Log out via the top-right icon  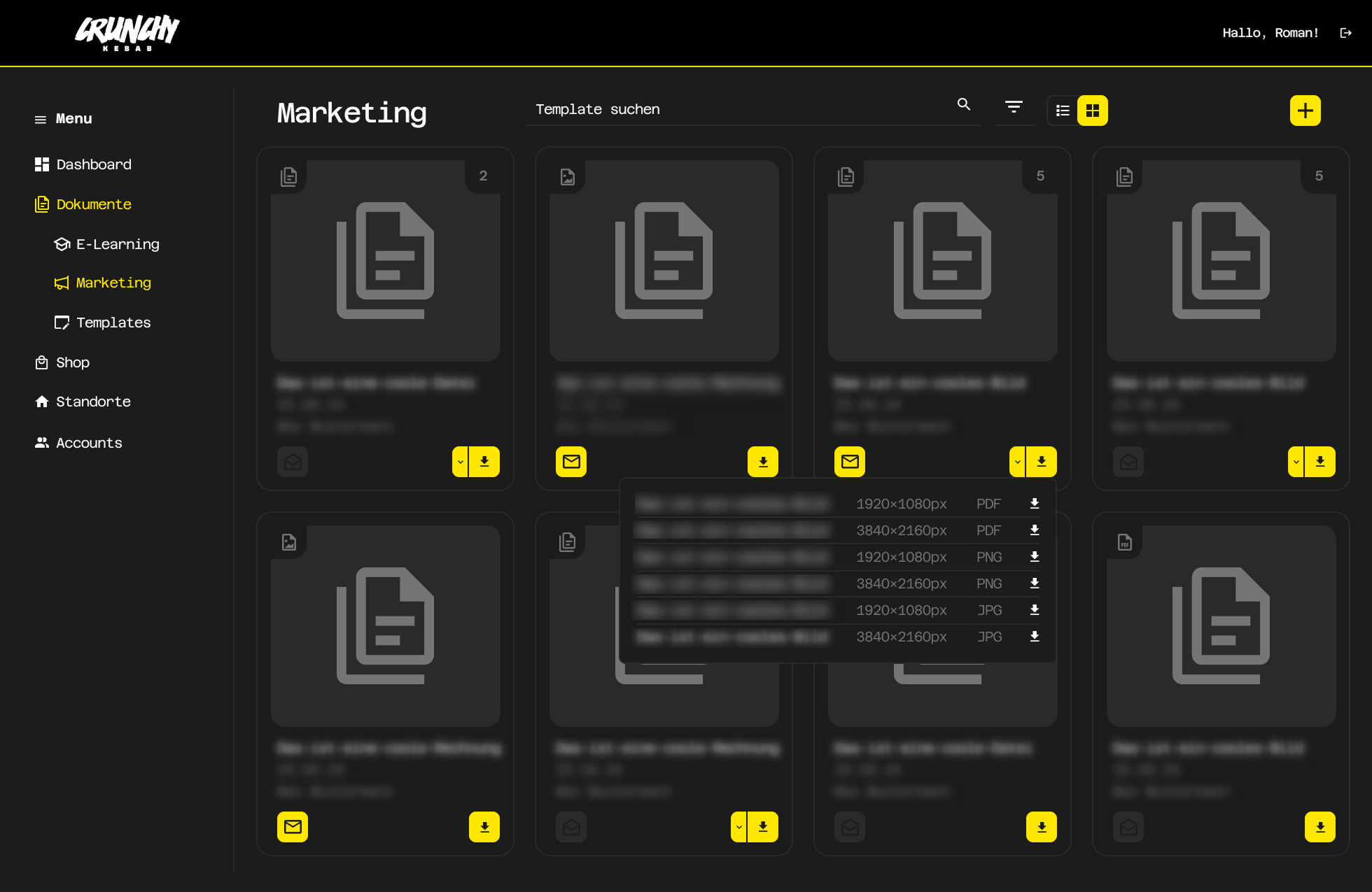(x=1345, y=32)
